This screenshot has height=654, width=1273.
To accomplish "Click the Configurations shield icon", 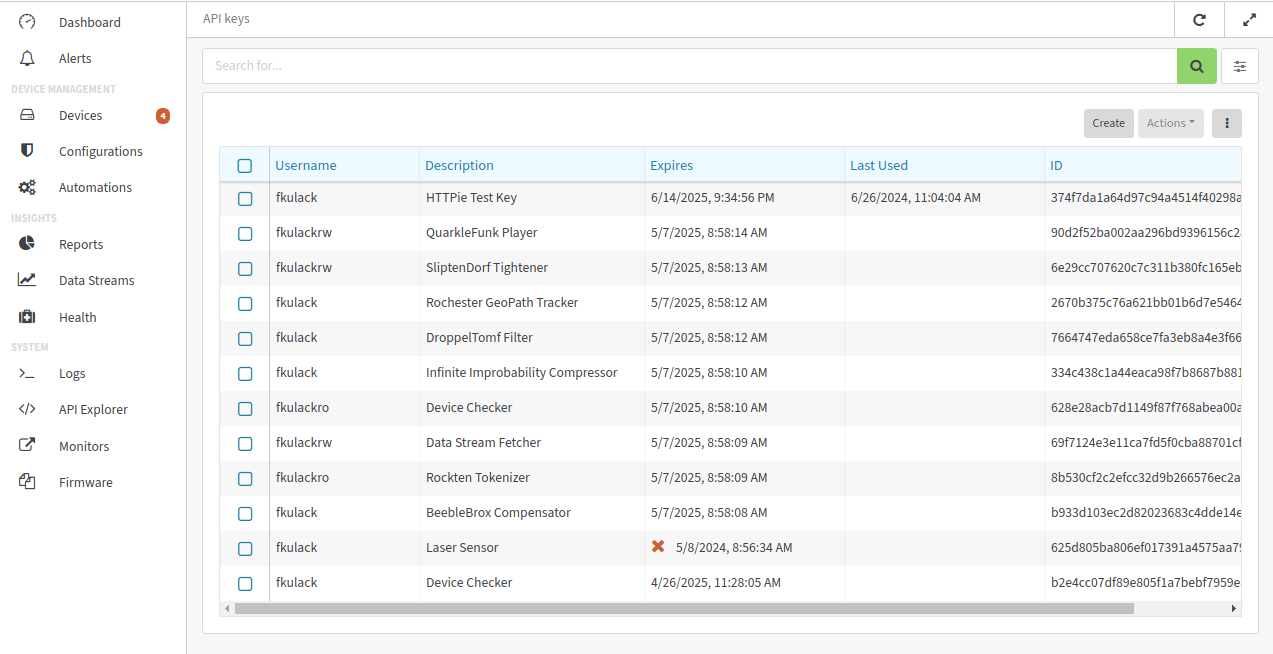I will [x=27, y=151].
